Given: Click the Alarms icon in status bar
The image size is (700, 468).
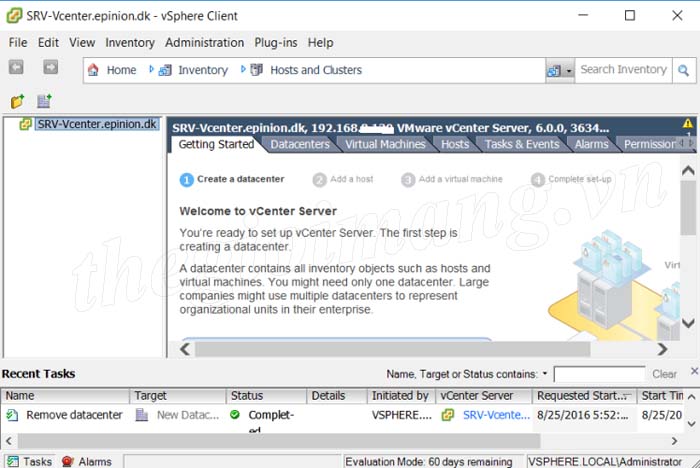Looking at the screenshot, I should click(x=68, y=461).
